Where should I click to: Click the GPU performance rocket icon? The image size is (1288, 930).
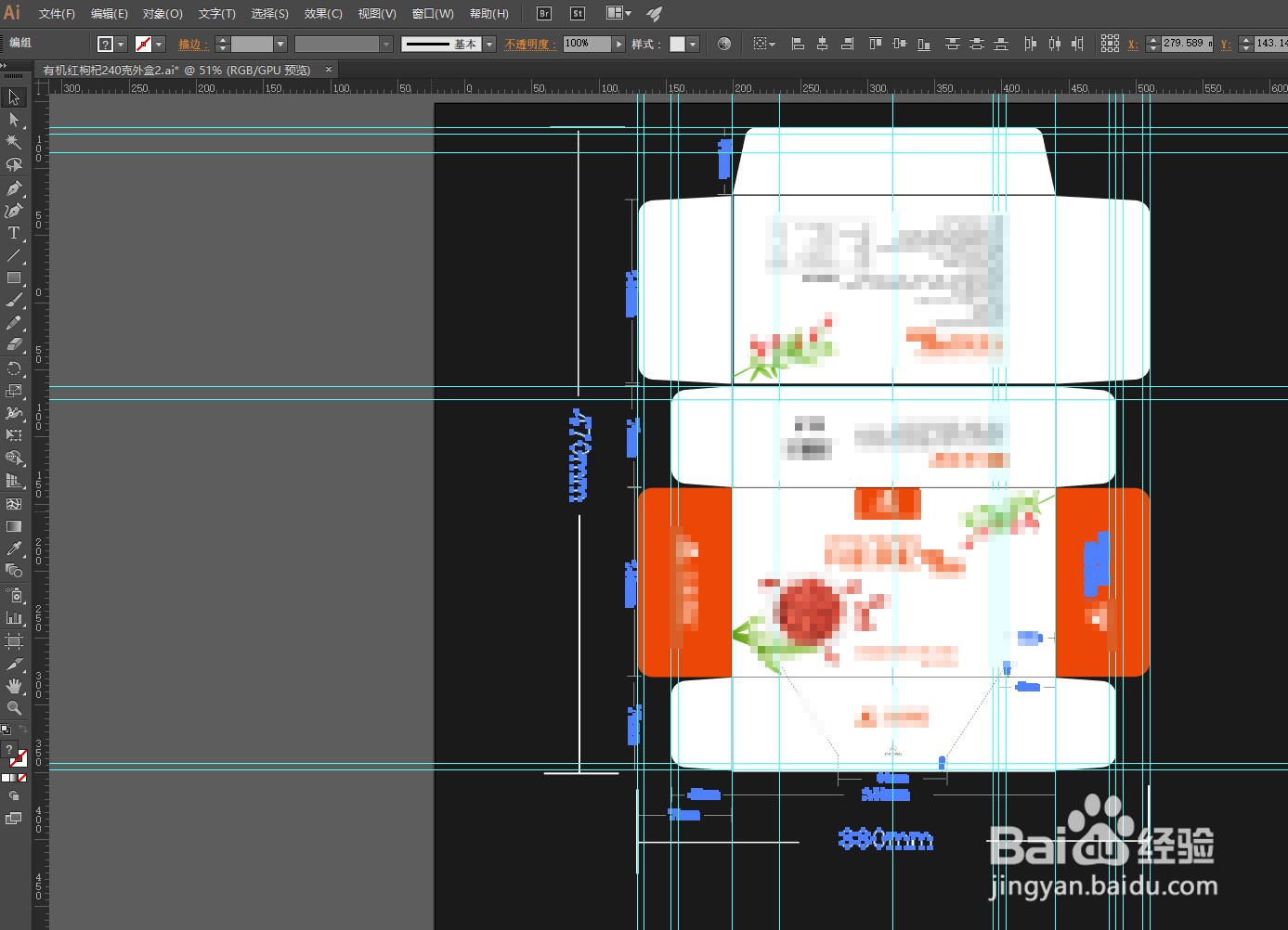click(x=655, y=13)
